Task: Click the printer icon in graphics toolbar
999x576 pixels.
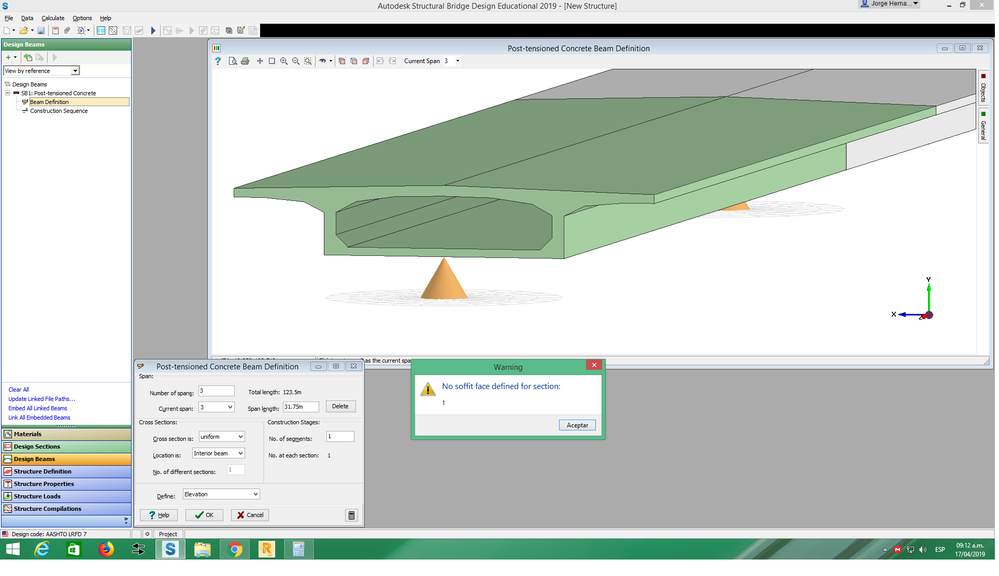Action: click(245, 61)
